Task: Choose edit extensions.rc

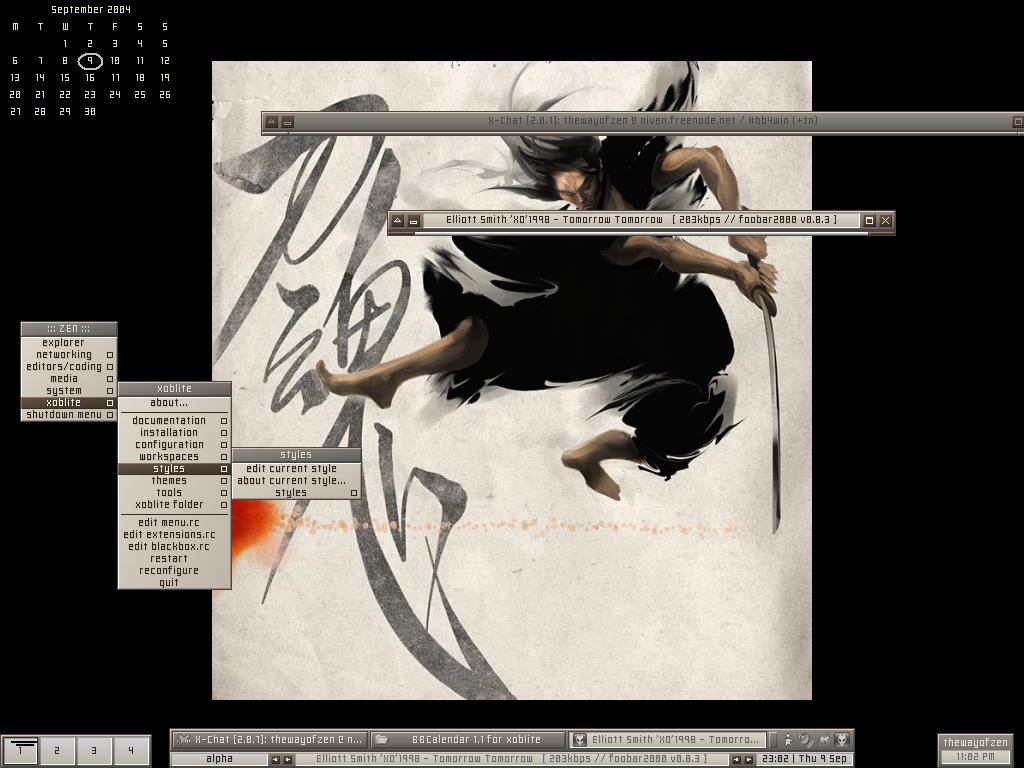Action: coord(174,535)
